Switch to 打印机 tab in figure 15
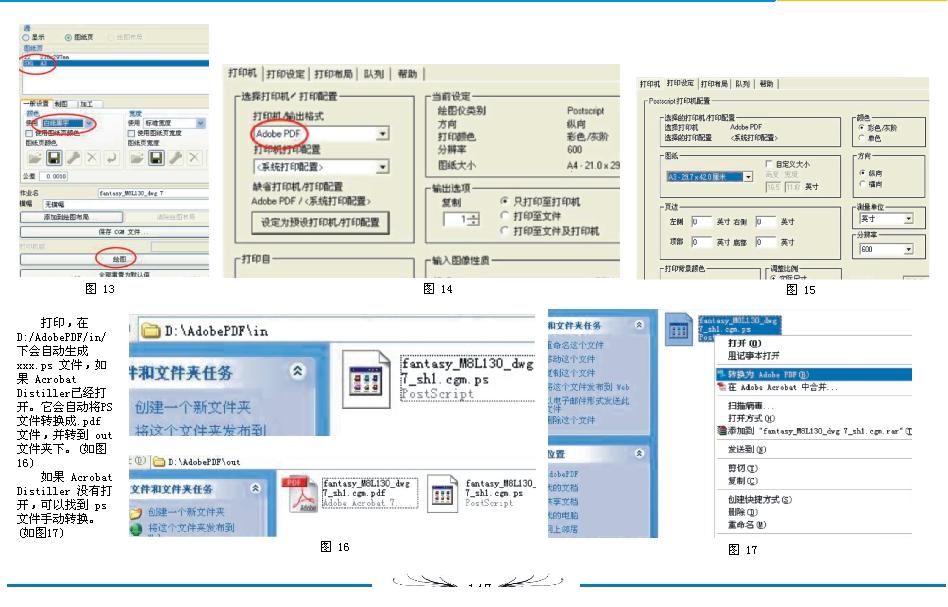The height and width of the screenshot is (607, 948). [x=650, y=83]
